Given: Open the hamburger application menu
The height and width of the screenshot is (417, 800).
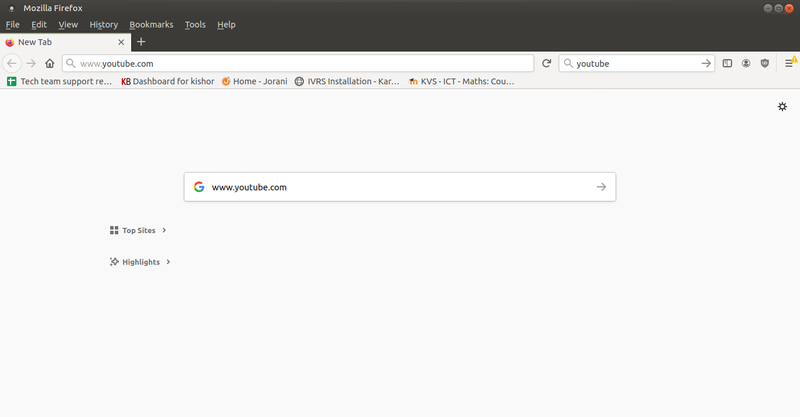Looking at the screenshot, I should (789, 63).
